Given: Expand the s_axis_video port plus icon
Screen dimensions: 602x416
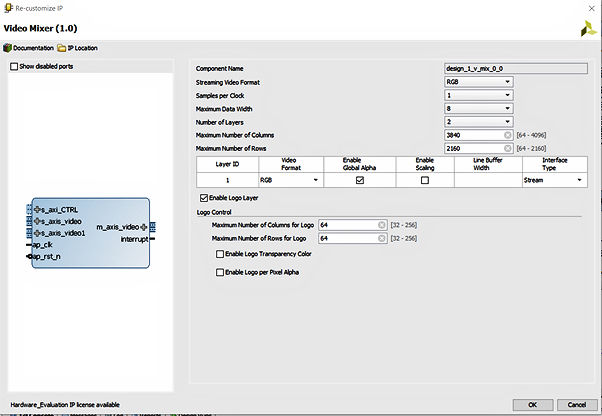Looking at the screenshot, I should (37, 221).
